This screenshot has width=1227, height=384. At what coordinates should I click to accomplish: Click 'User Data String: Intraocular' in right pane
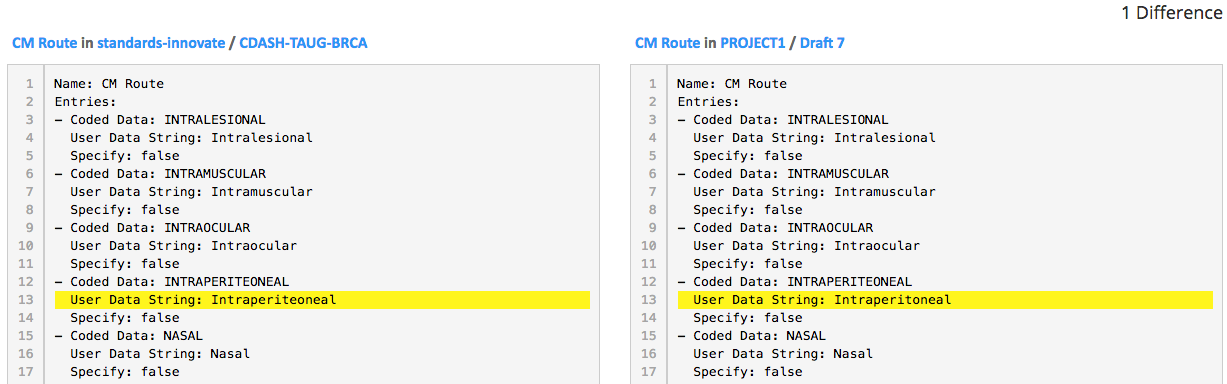806,246
